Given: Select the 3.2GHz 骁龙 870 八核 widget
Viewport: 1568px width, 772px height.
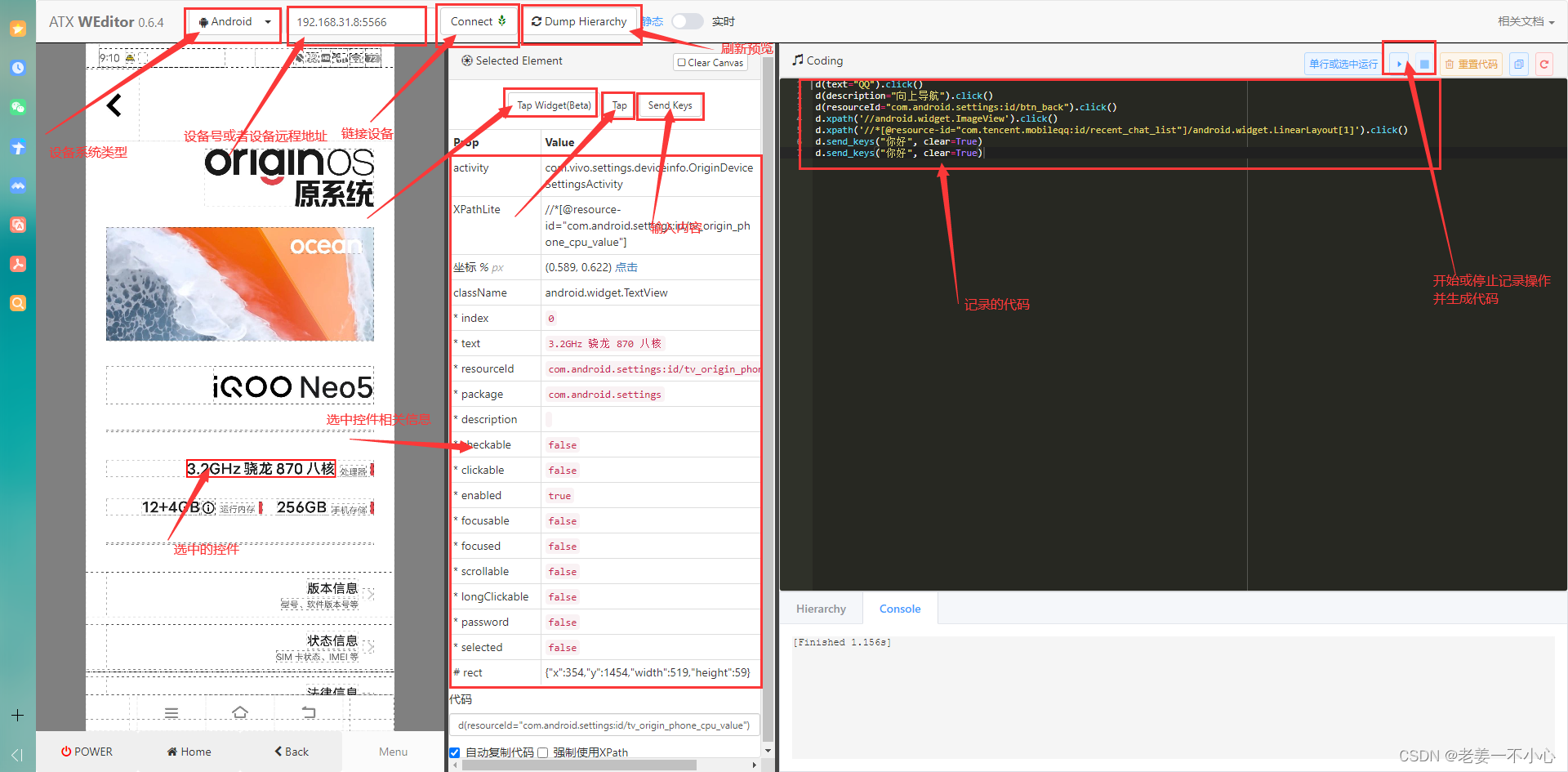Looking at the screenshot, I should 261,469.
